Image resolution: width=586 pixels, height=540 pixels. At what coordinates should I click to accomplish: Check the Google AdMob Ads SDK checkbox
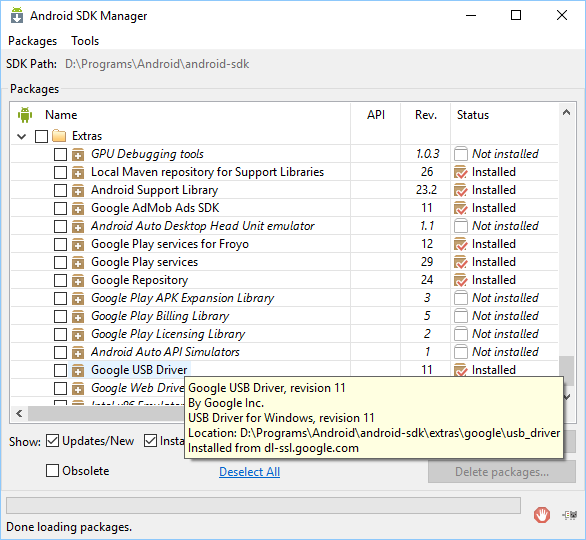(x=60, y=208)
